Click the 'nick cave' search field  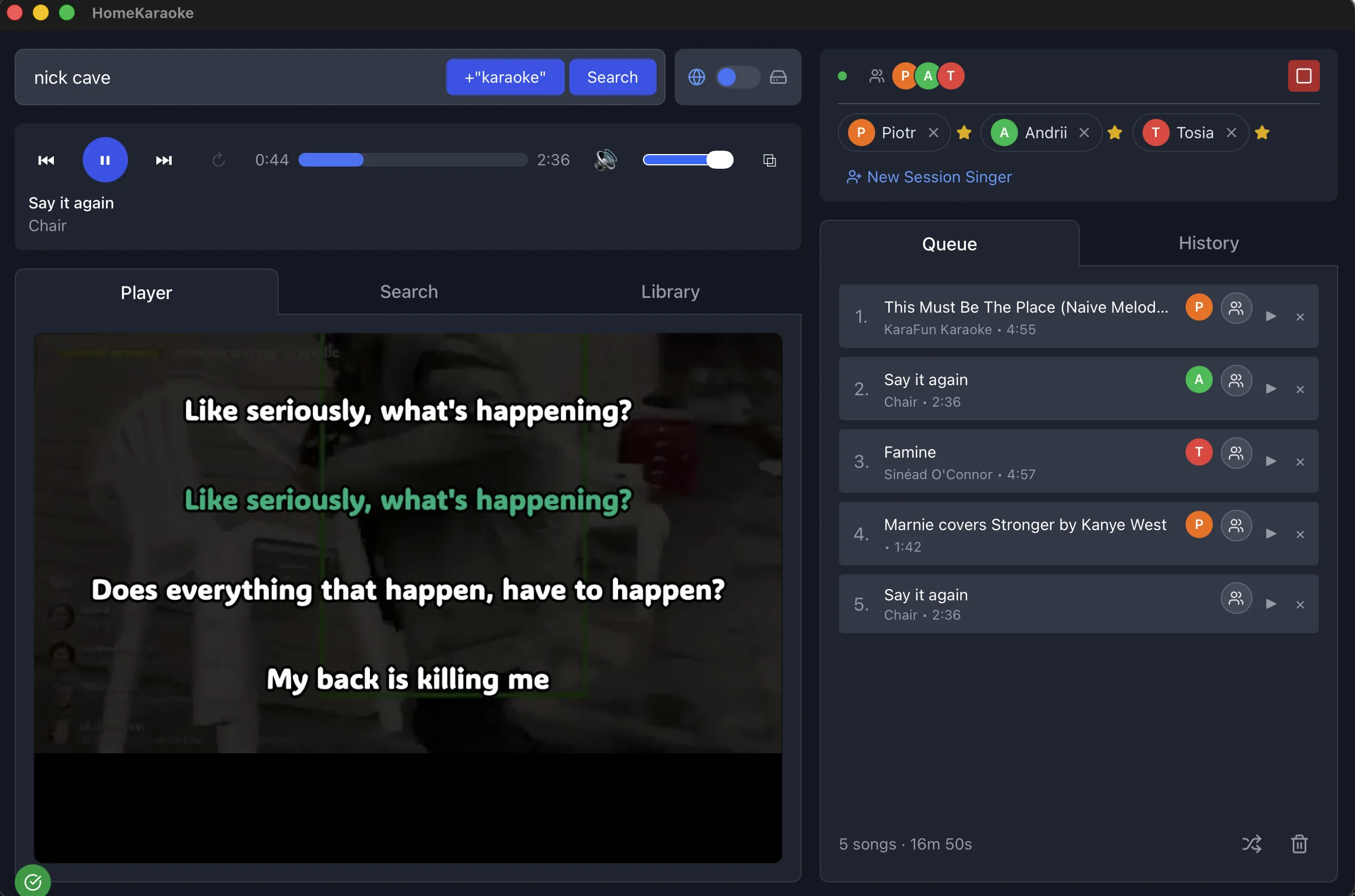[x=229, y=77]
